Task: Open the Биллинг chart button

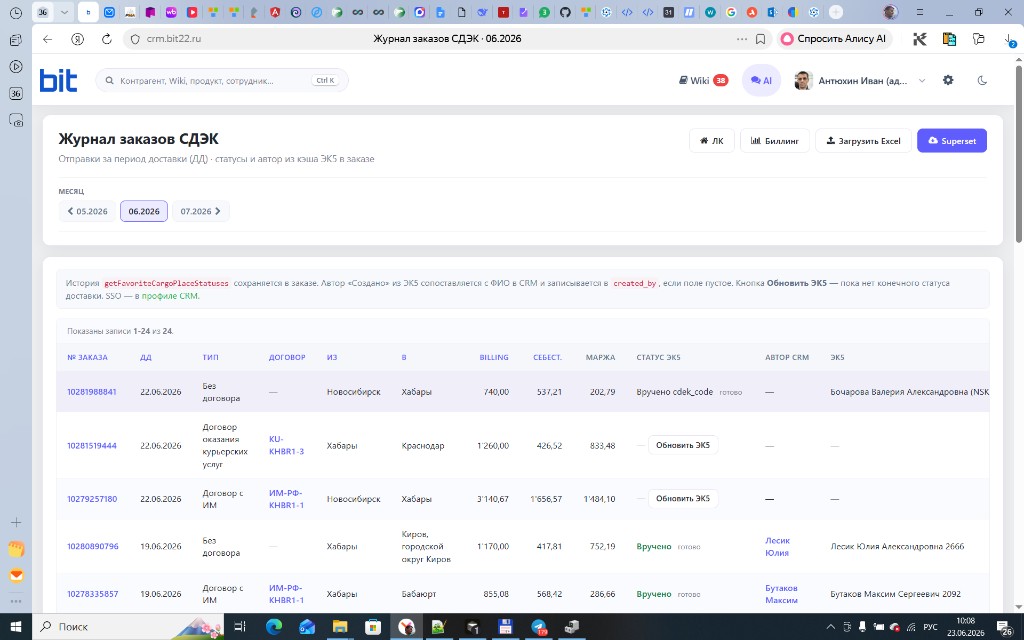Action: [775, 140]
